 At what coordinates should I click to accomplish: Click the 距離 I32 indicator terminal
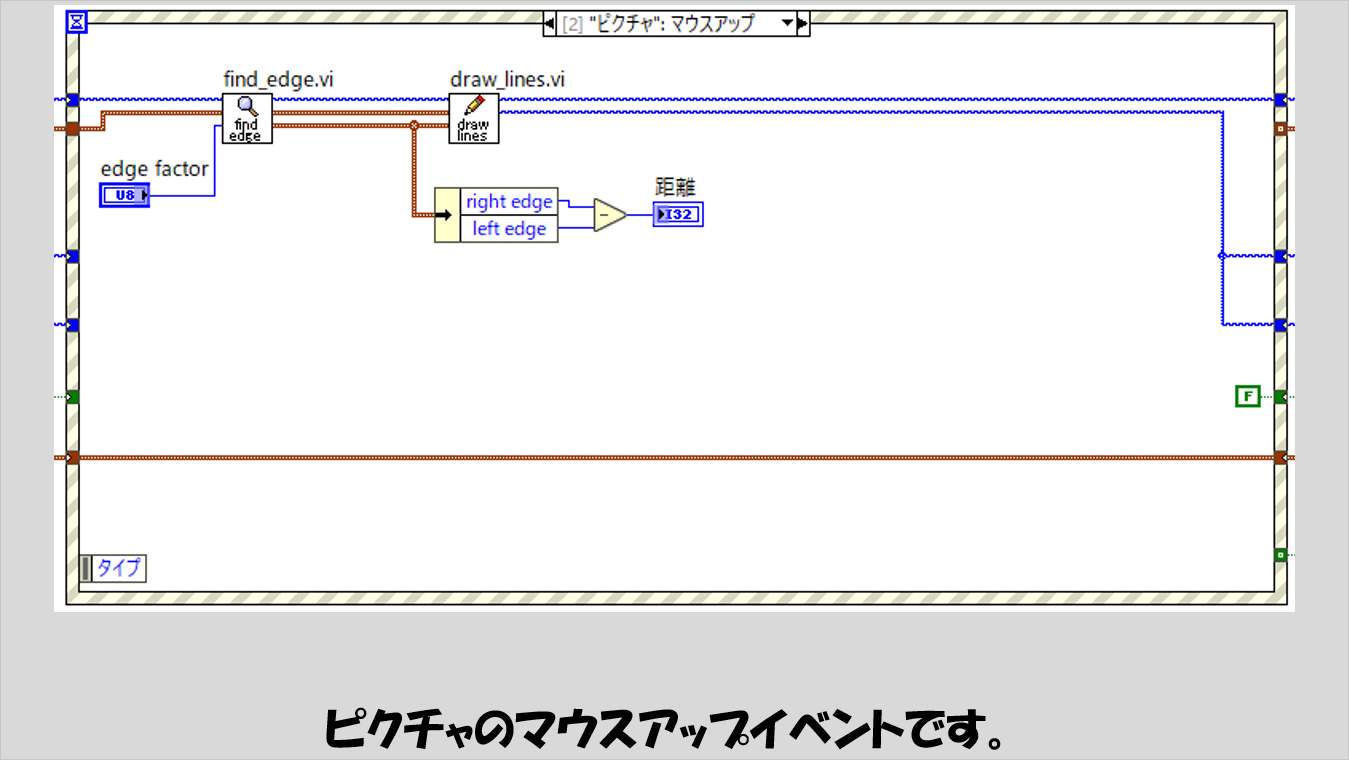(678, 215)
